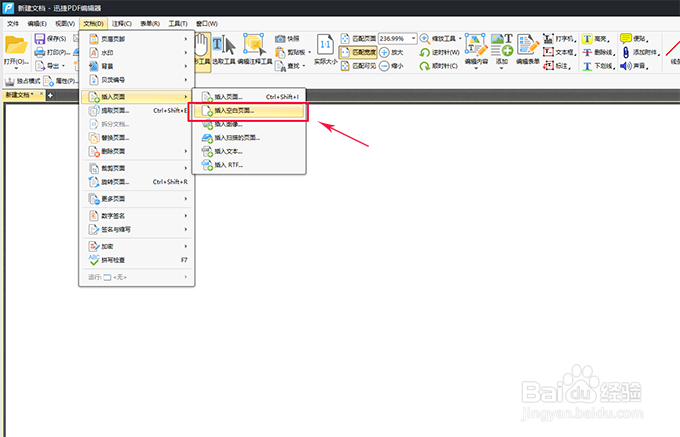Open the 窗口(W) menu
This screenshot has width=680, height=437.
(207, 23)
